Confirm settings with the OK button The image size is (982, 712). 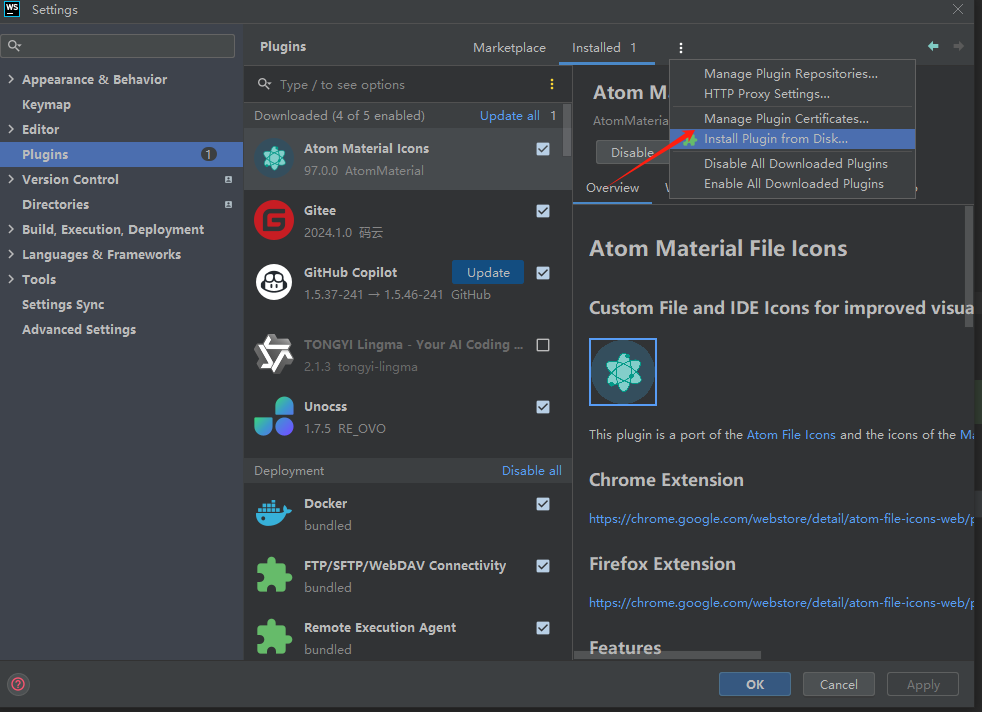point(755,684)
